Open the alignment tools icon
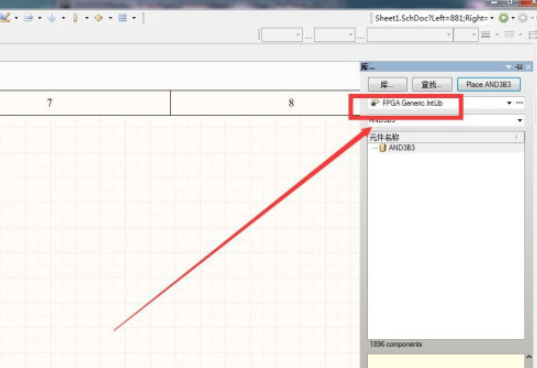Screen dimensions: 537x368 (28, 18)
